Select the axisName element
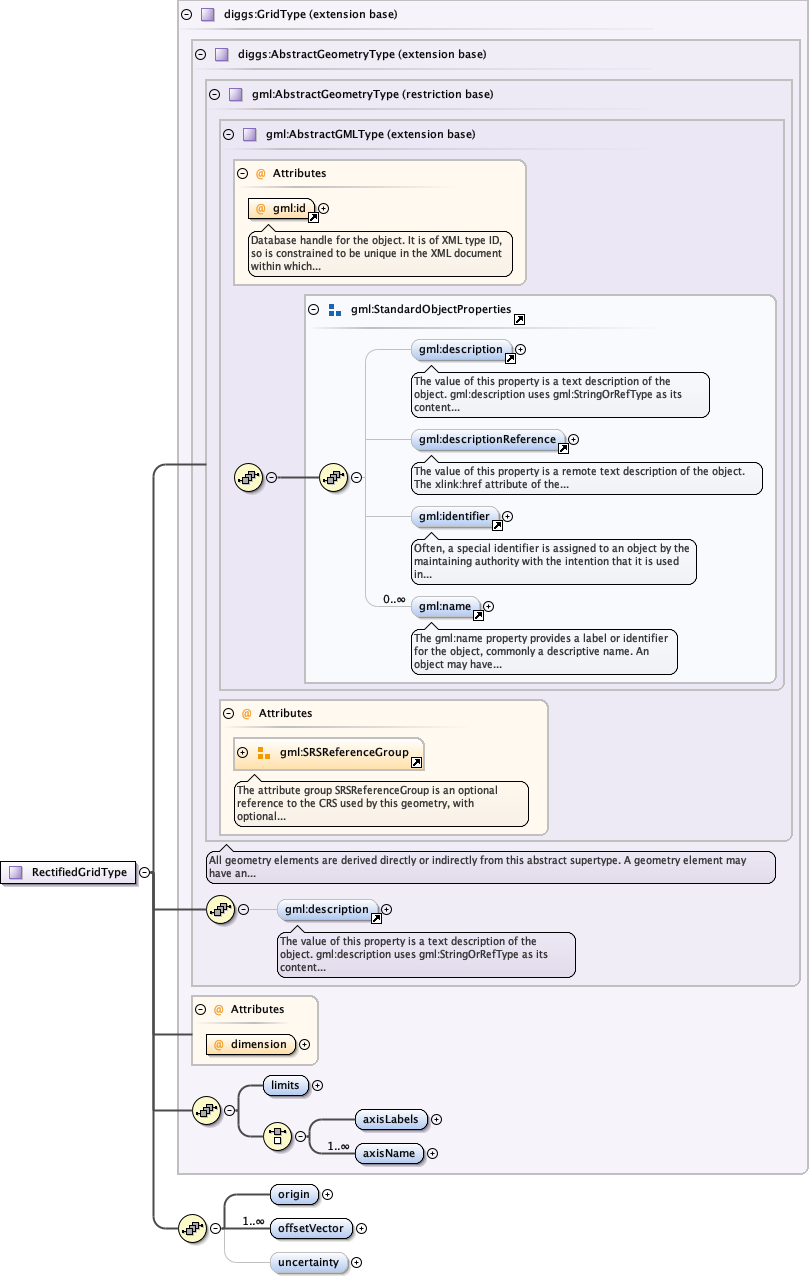 (388, 1153)
